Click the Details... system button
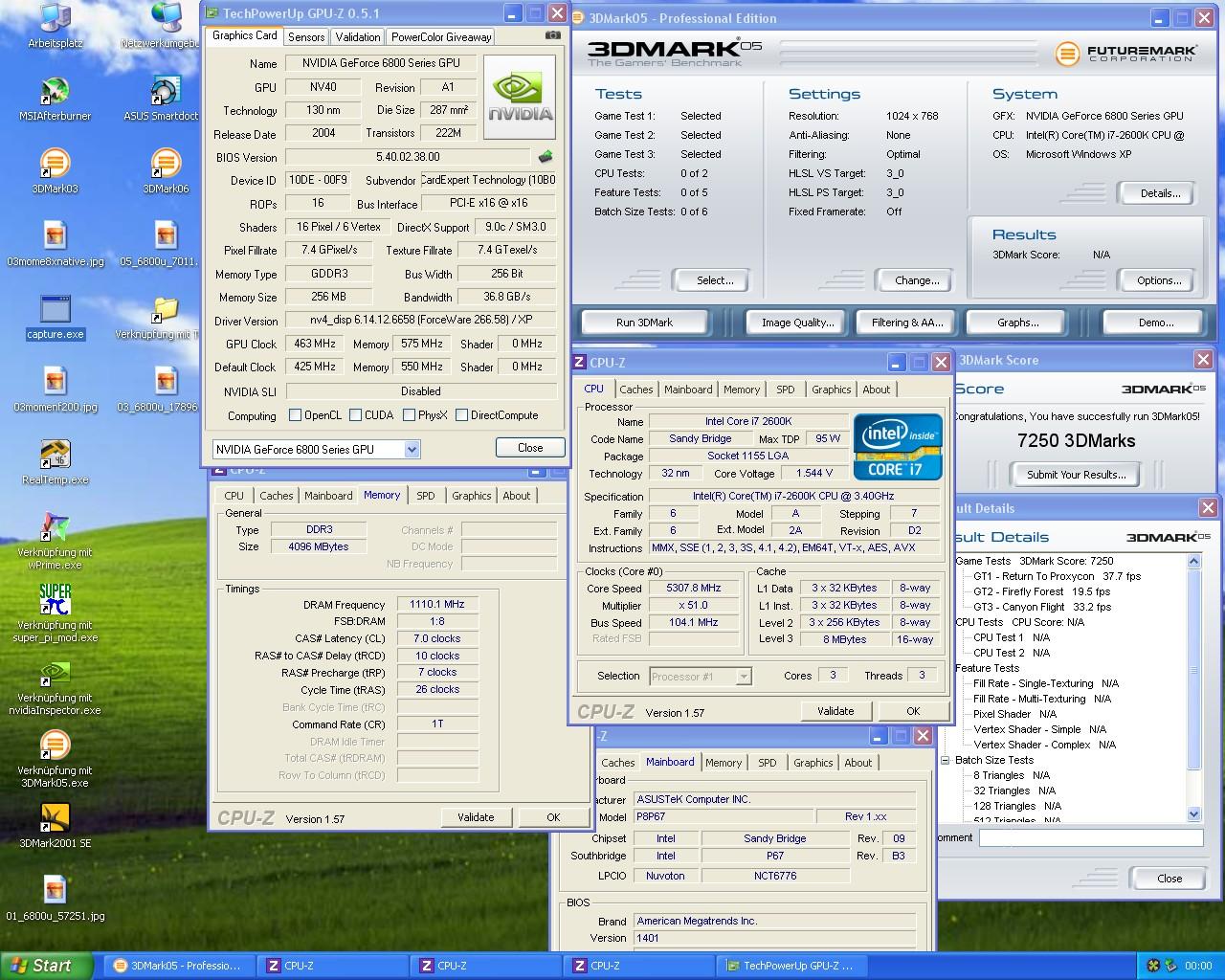Image resolution: width=1225 pixels, height=980 pixels. [x=1160, y=193]
